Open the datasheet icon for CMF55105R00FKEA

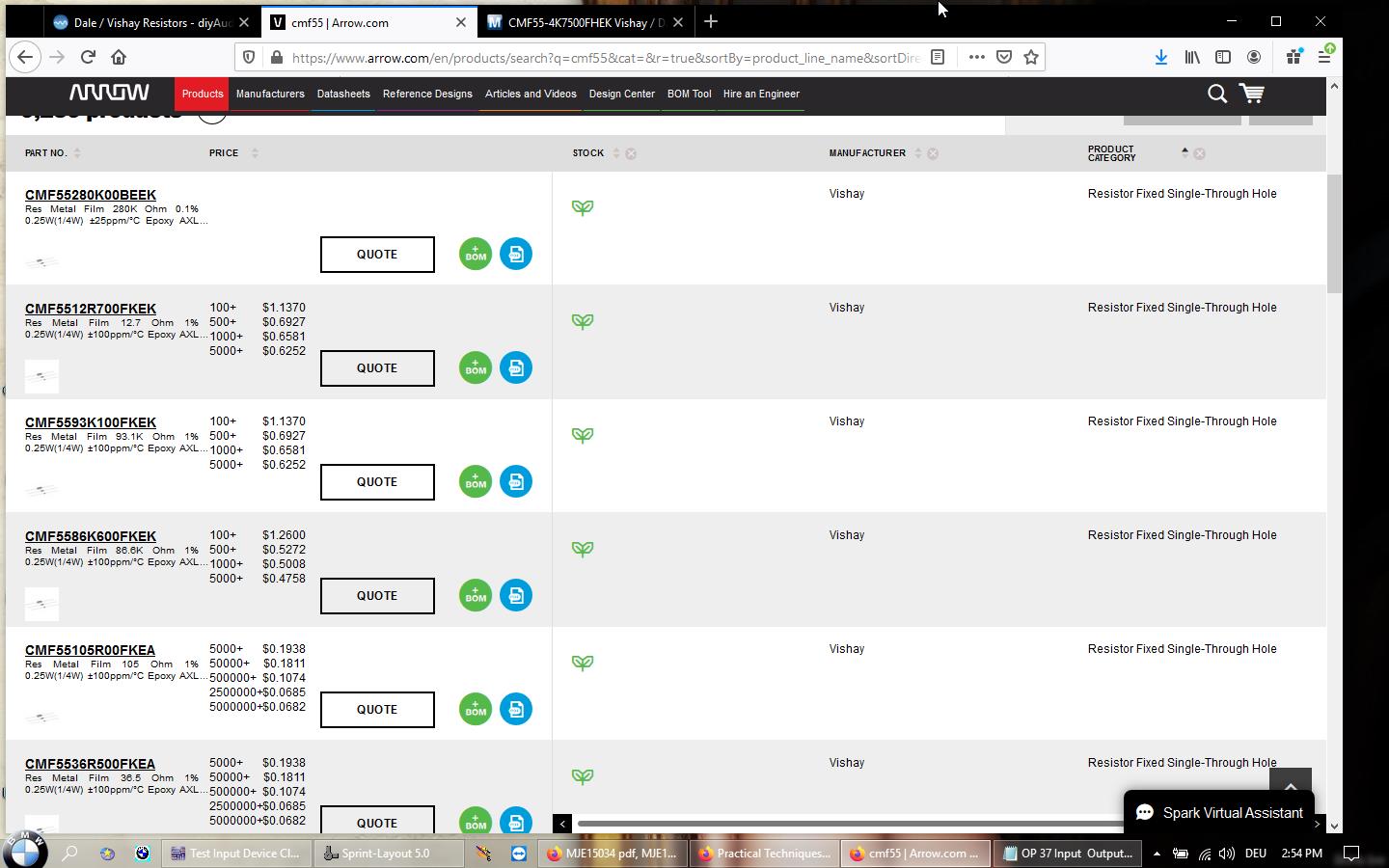pos(516,709)
